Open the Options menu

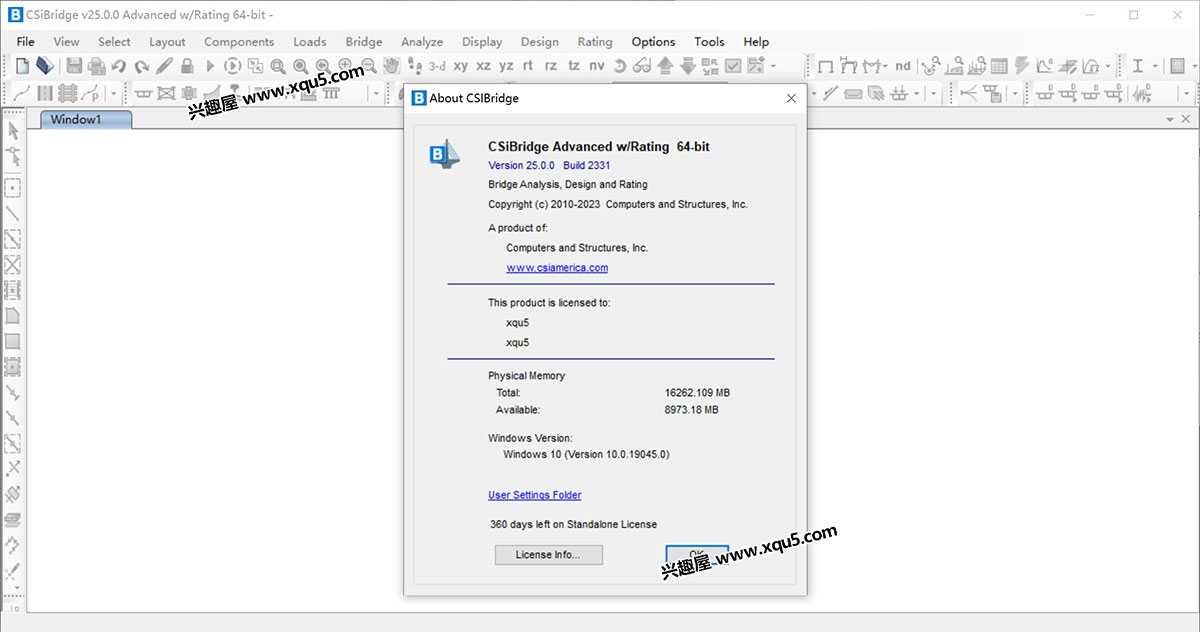point(653,42)
